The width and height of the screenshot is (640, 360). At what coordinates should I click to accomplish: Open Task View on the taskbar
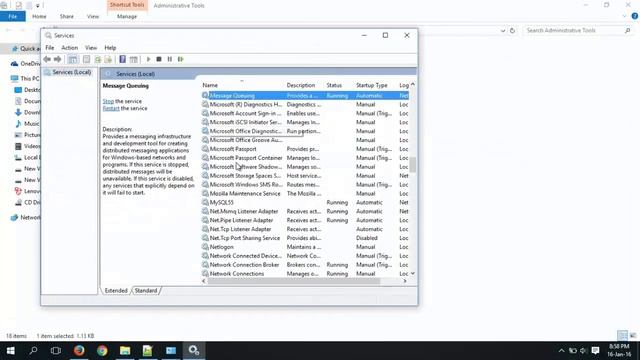[x=56, y=351]
